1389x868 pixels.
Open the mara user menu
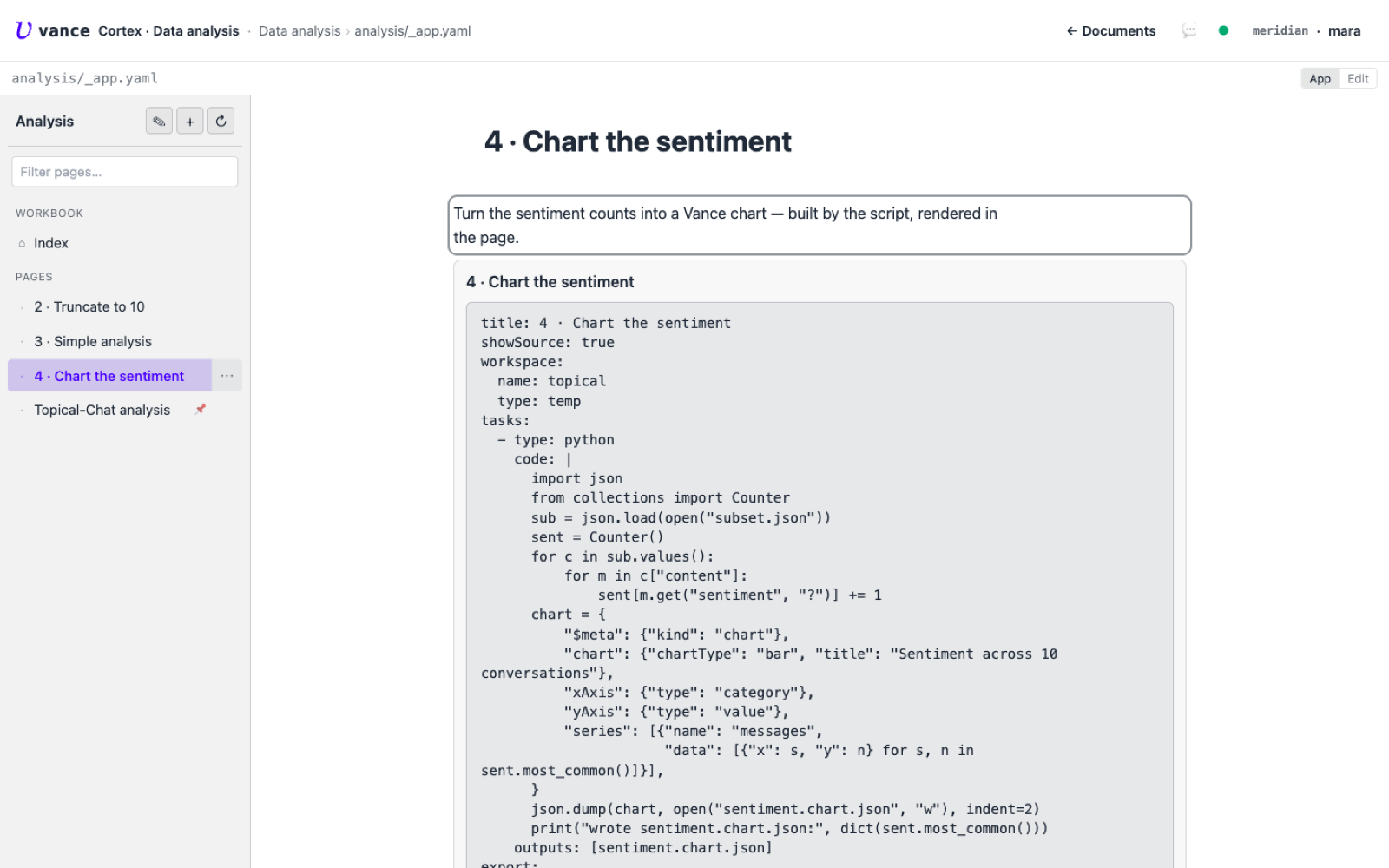coord(1344,30)
